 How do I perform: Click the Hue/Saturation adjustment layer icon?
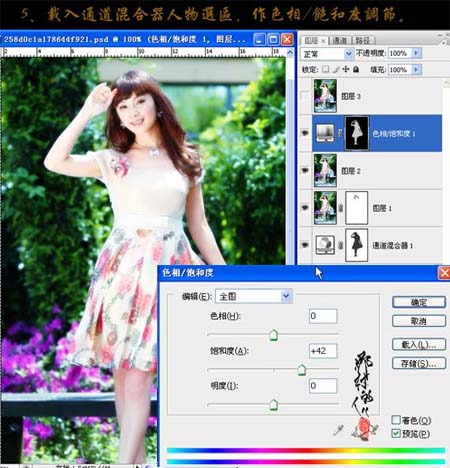(325, 133)
